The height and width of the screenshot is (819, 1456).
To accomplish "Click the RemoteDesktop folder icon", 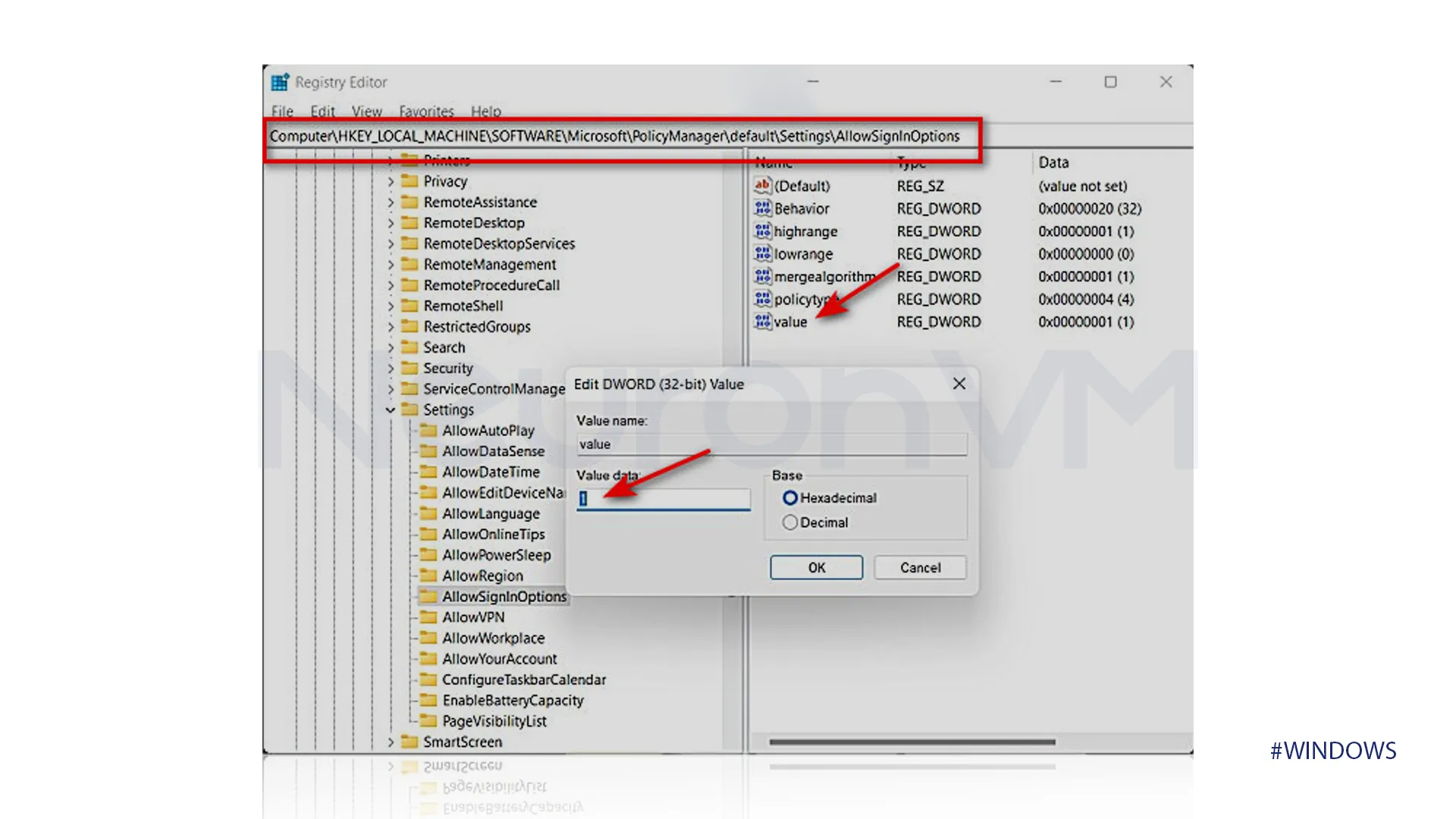I will (x=409, y=222).
